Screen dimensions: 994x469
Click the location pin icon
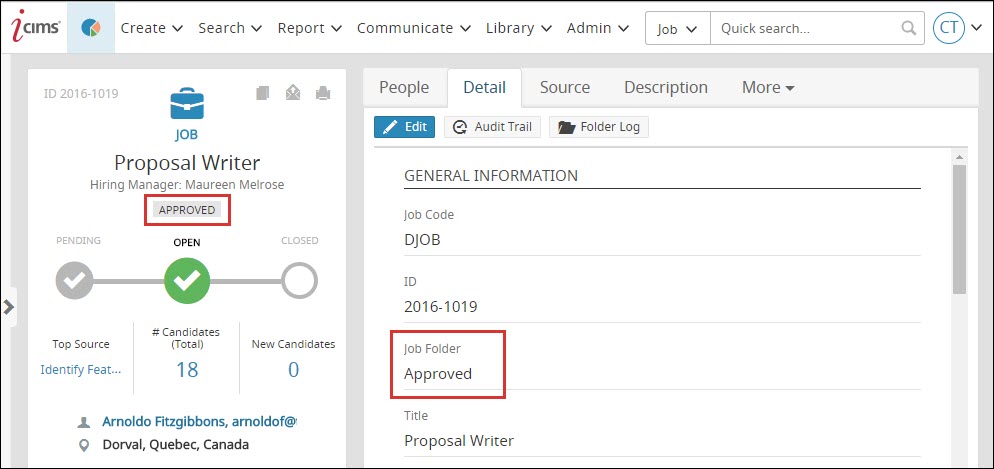point(83,445)
